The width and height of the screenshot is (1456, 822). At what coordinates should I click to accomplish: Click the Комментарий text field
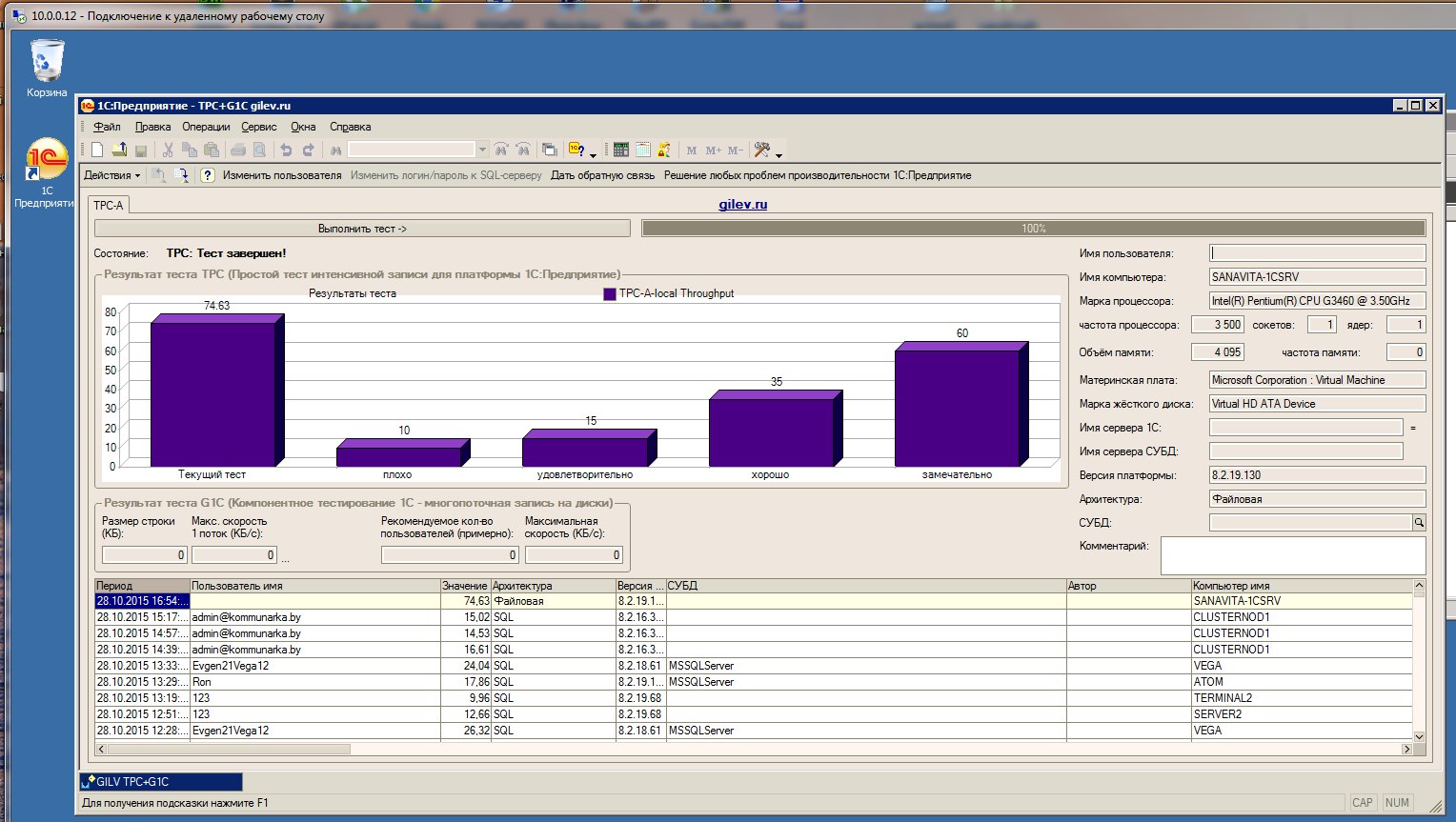[1292, 555]
